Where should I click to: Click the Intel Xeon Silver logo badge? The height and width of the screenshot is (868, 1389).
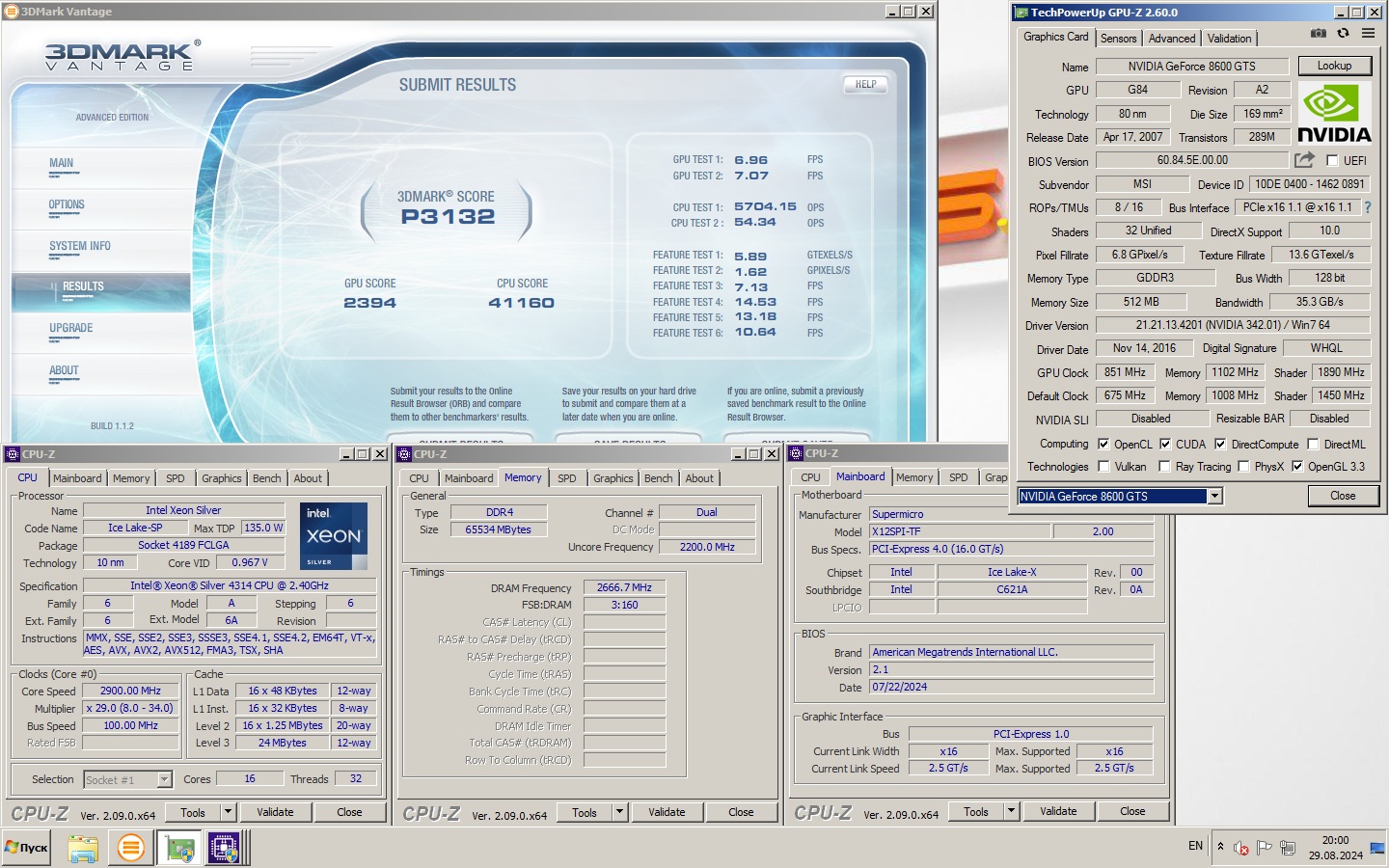(334, 535)
